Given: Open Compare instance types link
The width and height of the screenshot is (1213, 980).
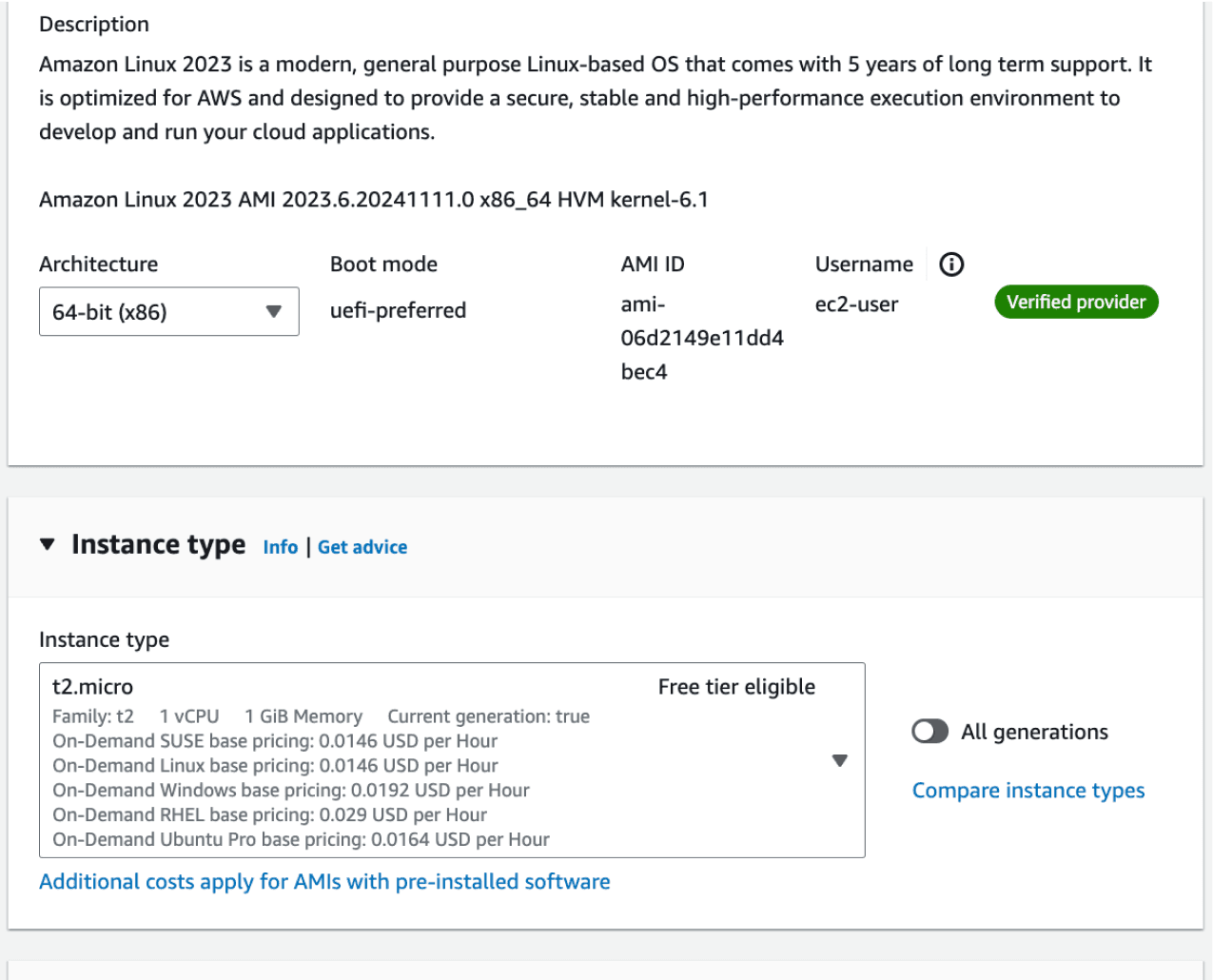Looking at the screenshot, I should [1028, 791].
